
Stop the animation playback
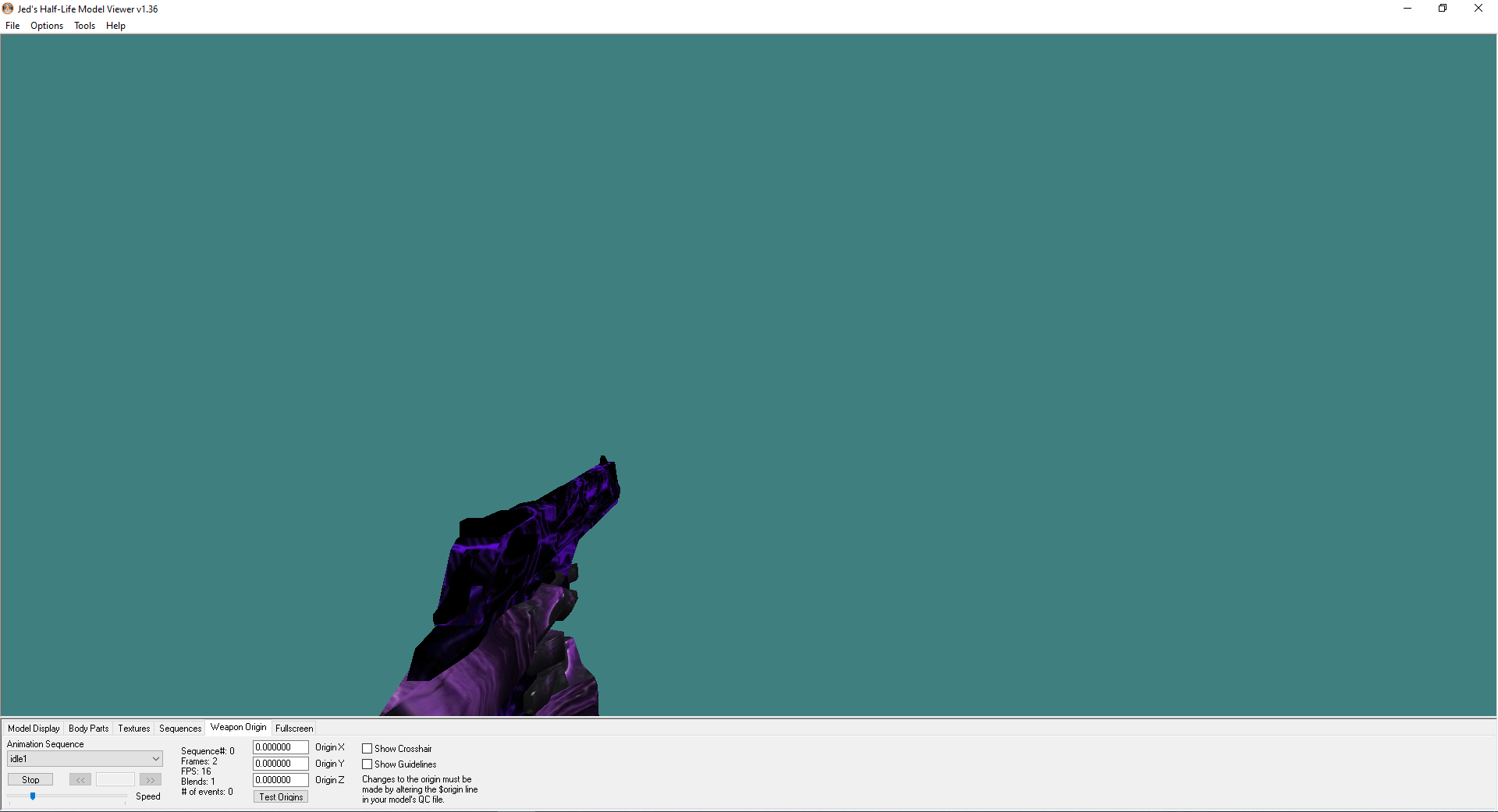[x=30, y=779]
